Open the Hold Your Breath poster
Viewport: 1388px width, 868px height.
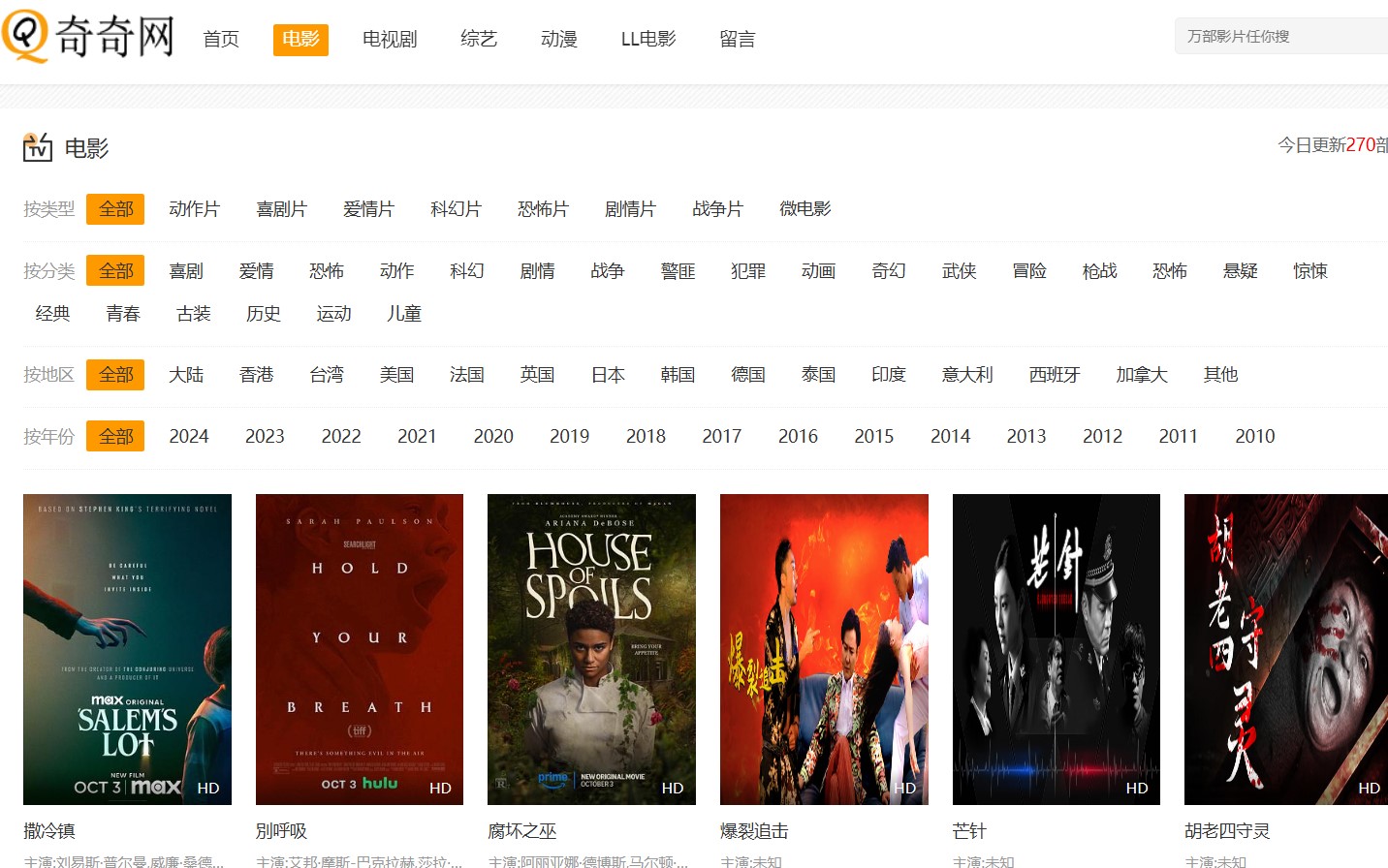pyautogui.click(x=360, y=649)
